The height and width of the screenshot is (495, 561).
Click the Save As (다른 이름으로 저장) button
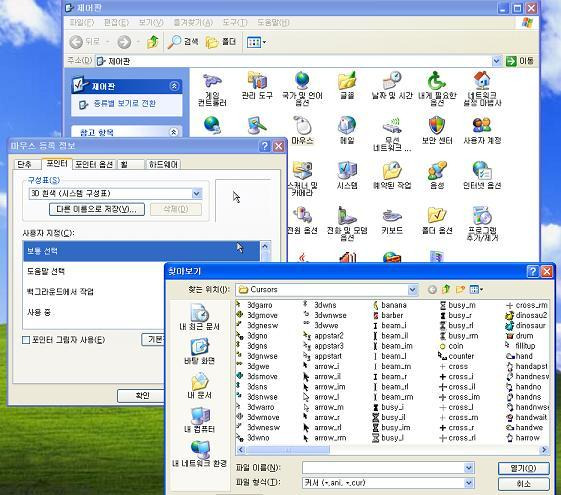97,209
